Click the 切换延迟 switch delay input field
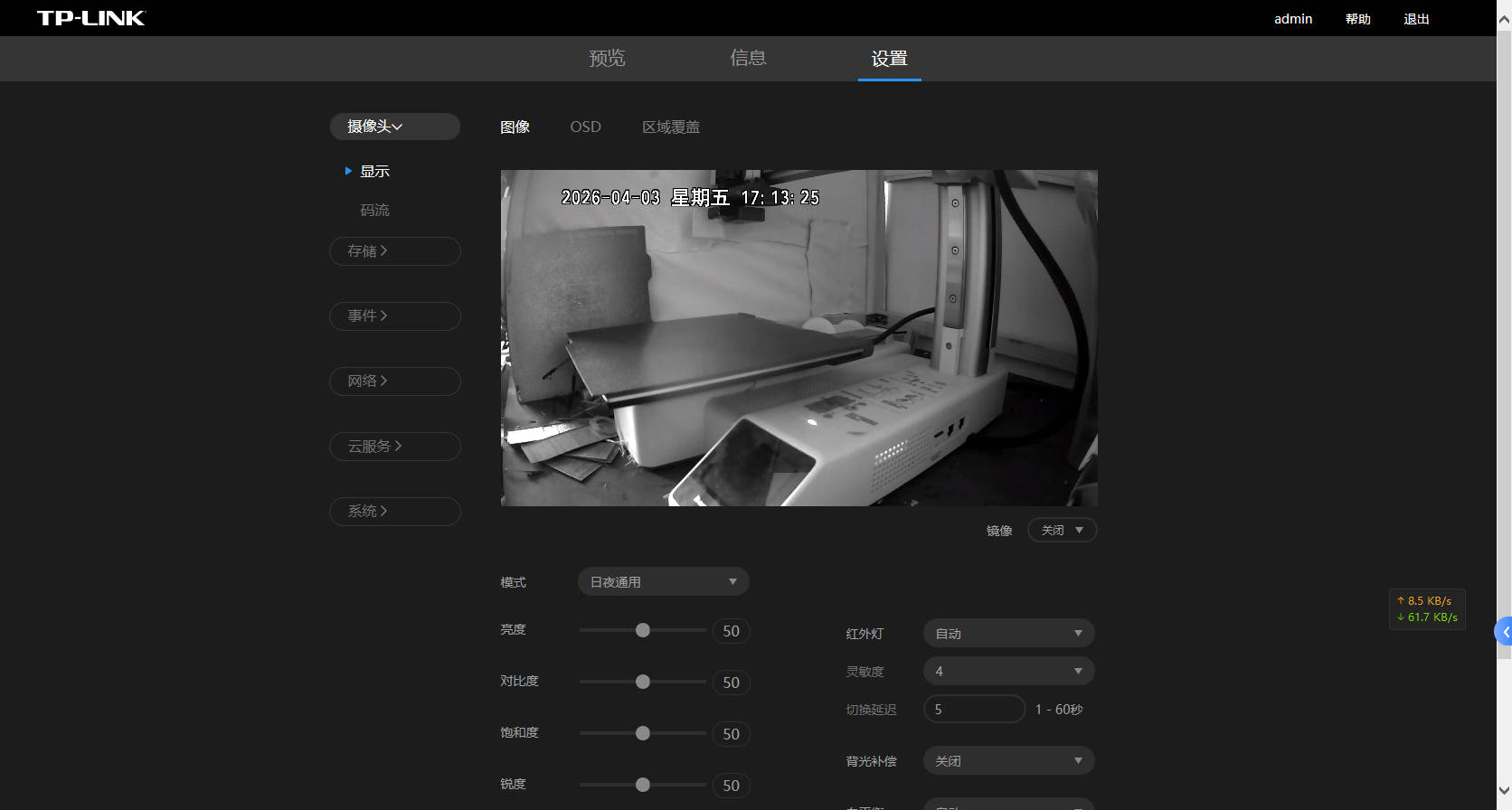 click(974, 709)
